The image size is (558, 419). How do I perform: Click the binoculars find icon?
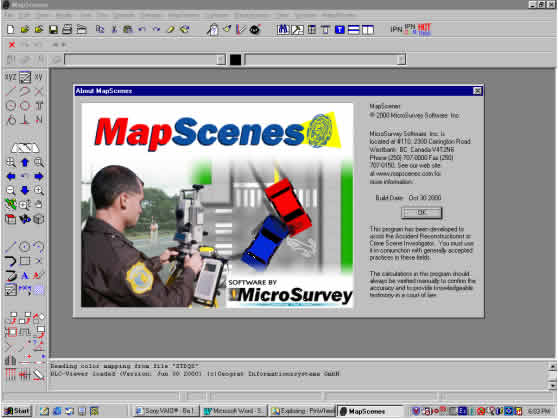pyautogui.click(x=283, y=29)
